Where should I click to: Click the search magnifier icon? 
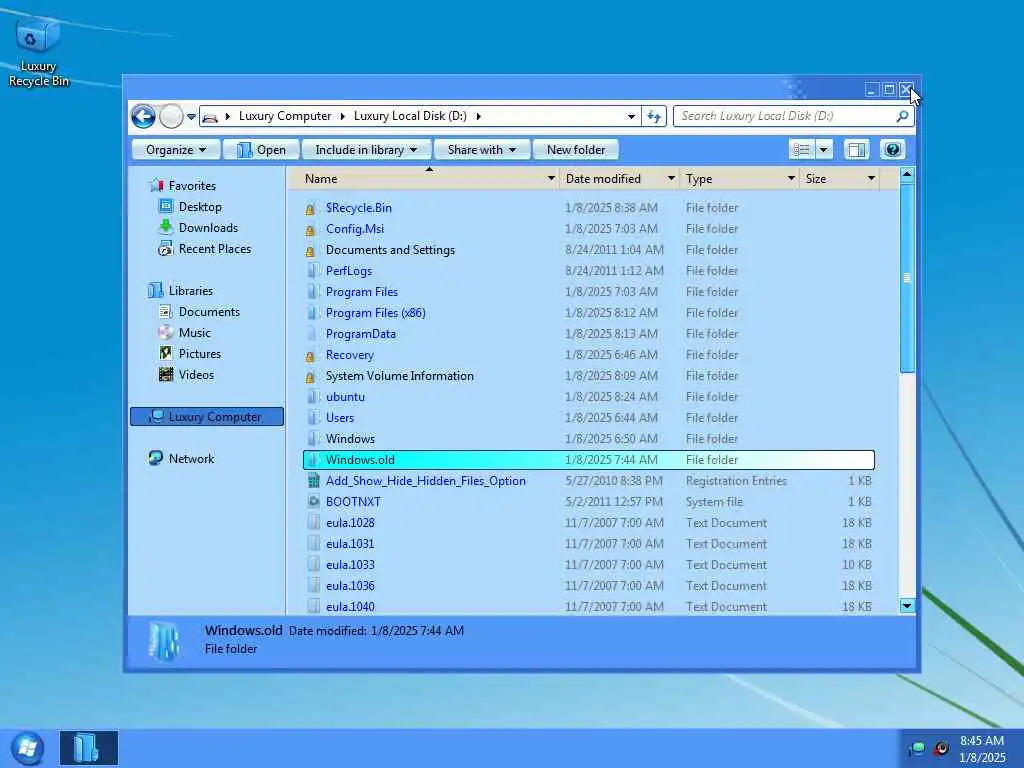[902, 116]
